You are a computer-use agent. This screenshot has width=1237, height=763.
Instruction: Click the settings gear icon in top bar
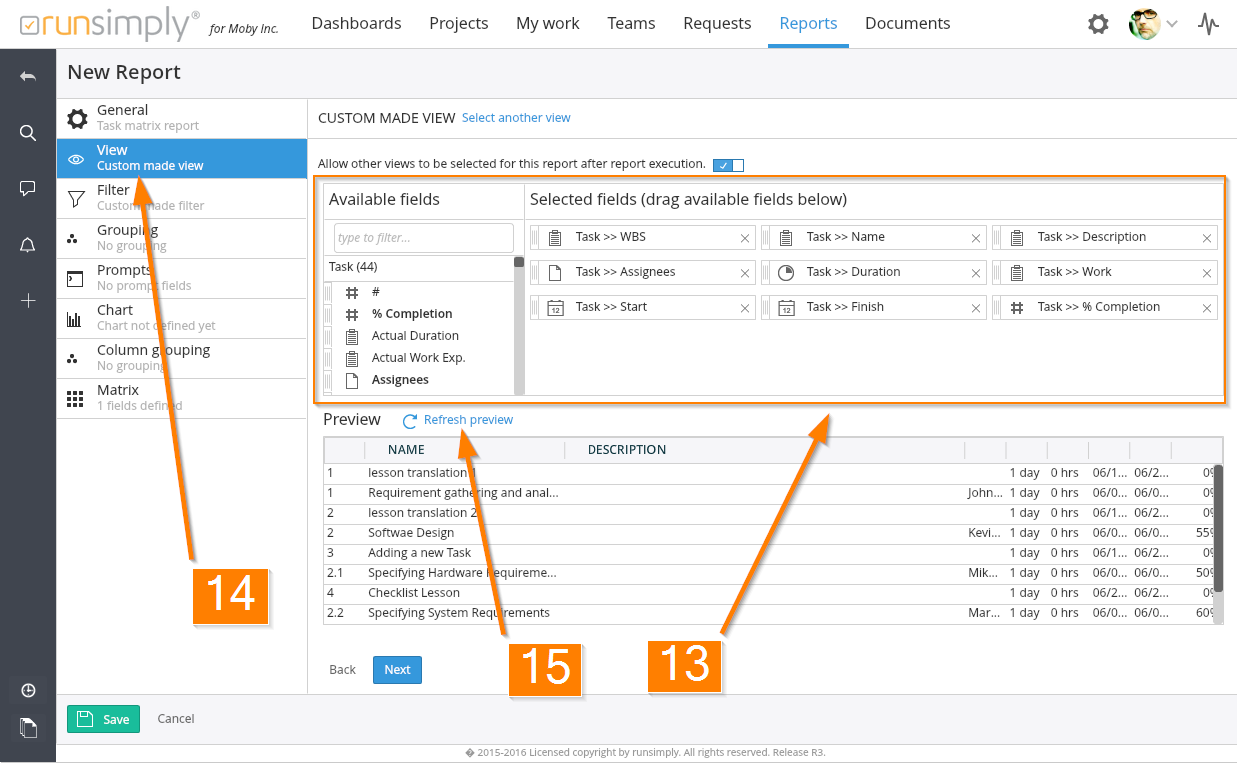click(x=1098, y=24)
